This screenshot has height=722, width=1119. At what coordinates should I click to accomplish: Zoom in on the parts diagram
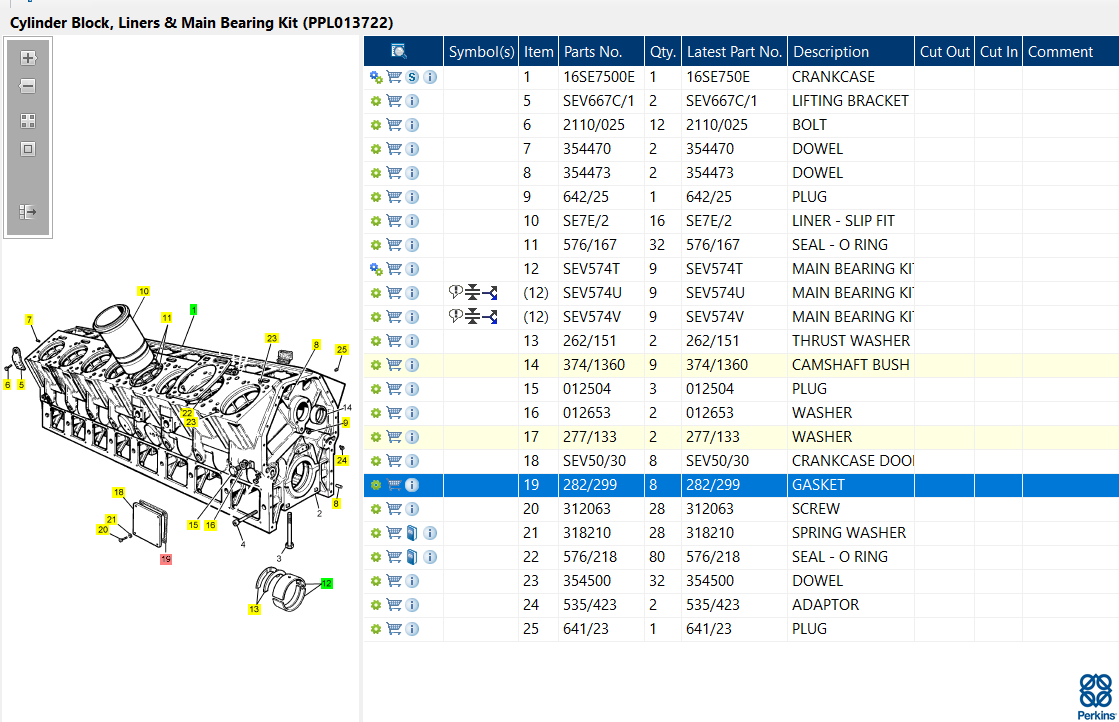pyautogui.click(x=28, y=58)
